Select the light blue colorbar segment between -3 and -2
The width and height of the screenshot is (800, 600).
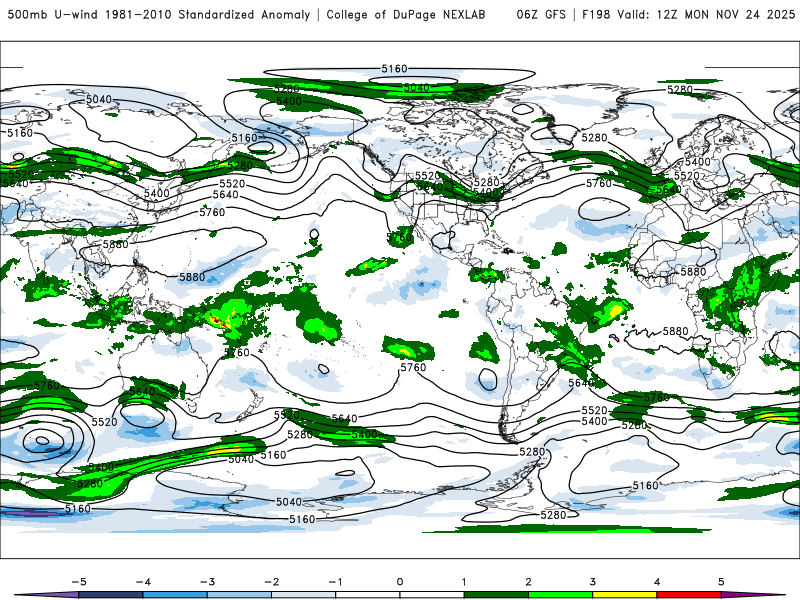click(239, 595)
